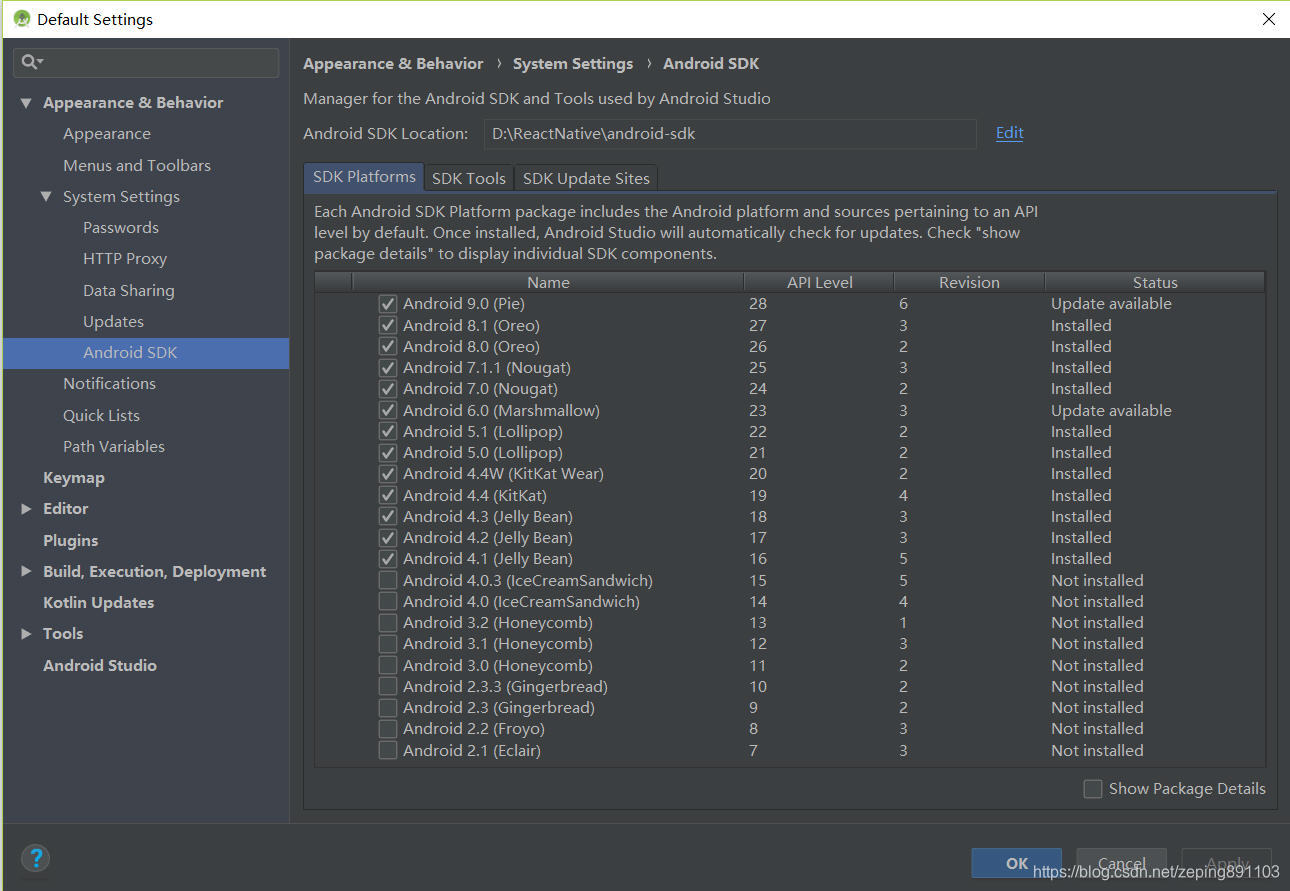Select Plugins in settings tree
This screenshot has height=891, width=1290.
(70, 541)
